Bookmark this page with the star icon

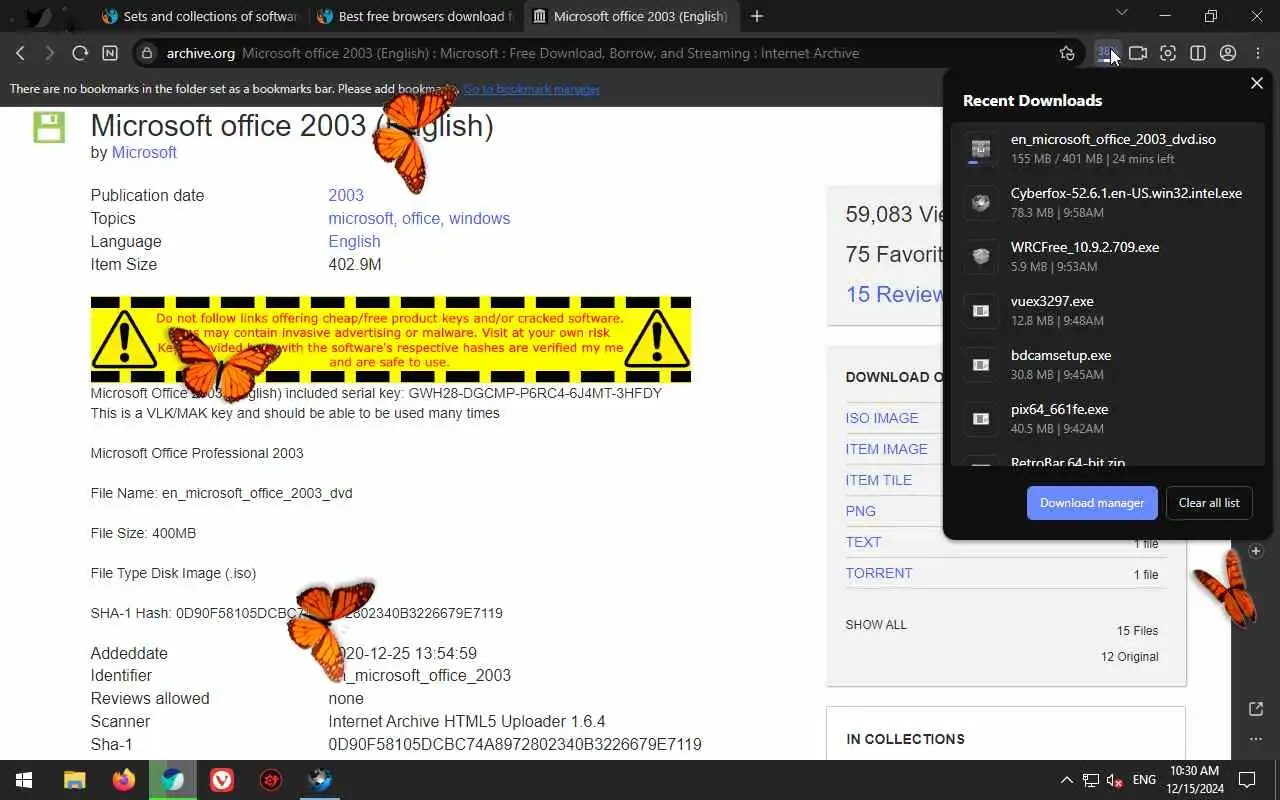point(1067,53)
